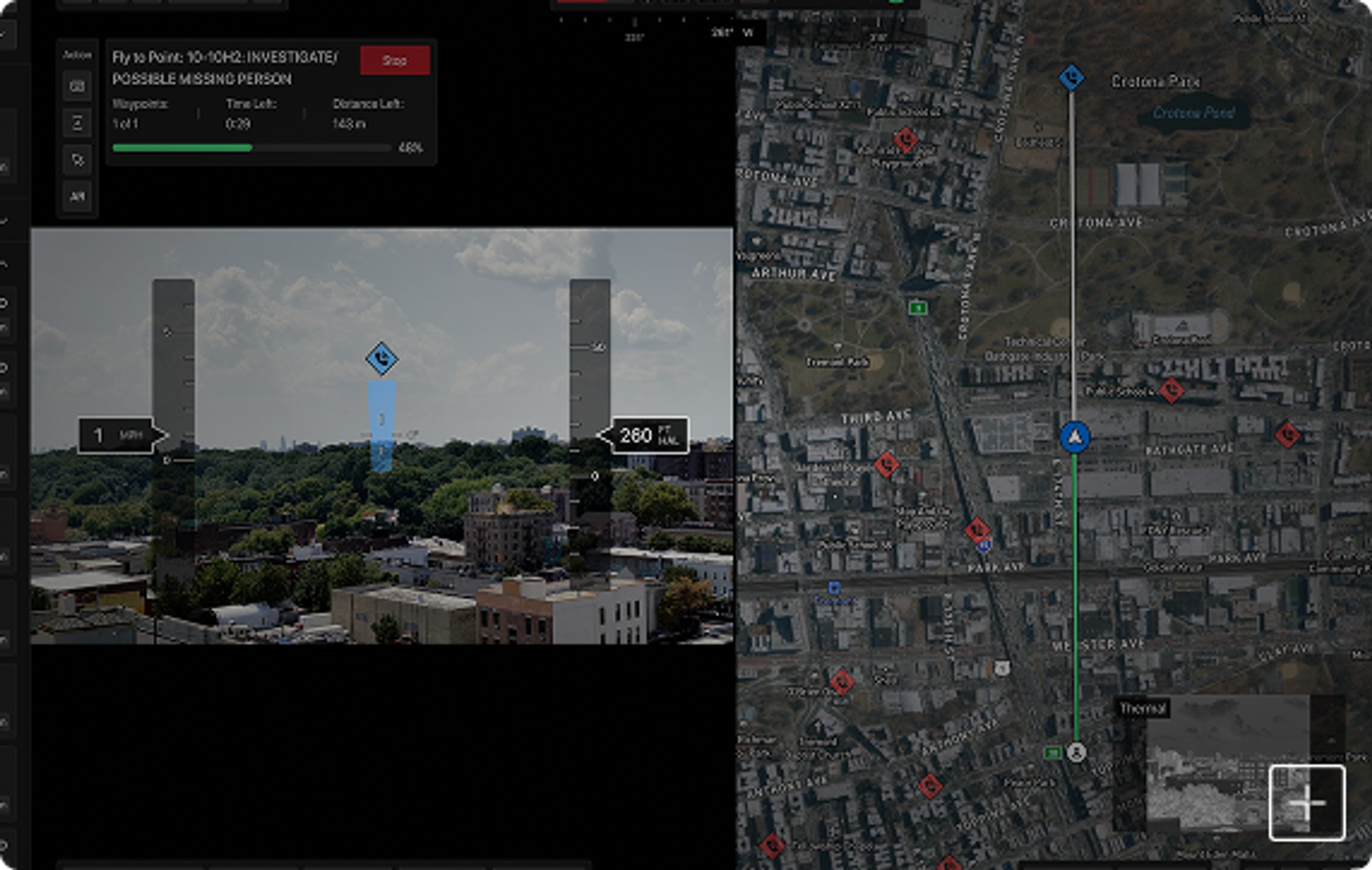1372x870 pixels.
Task: Click the red call marker northwest of Crotona Ave
Action: [906, 140]
